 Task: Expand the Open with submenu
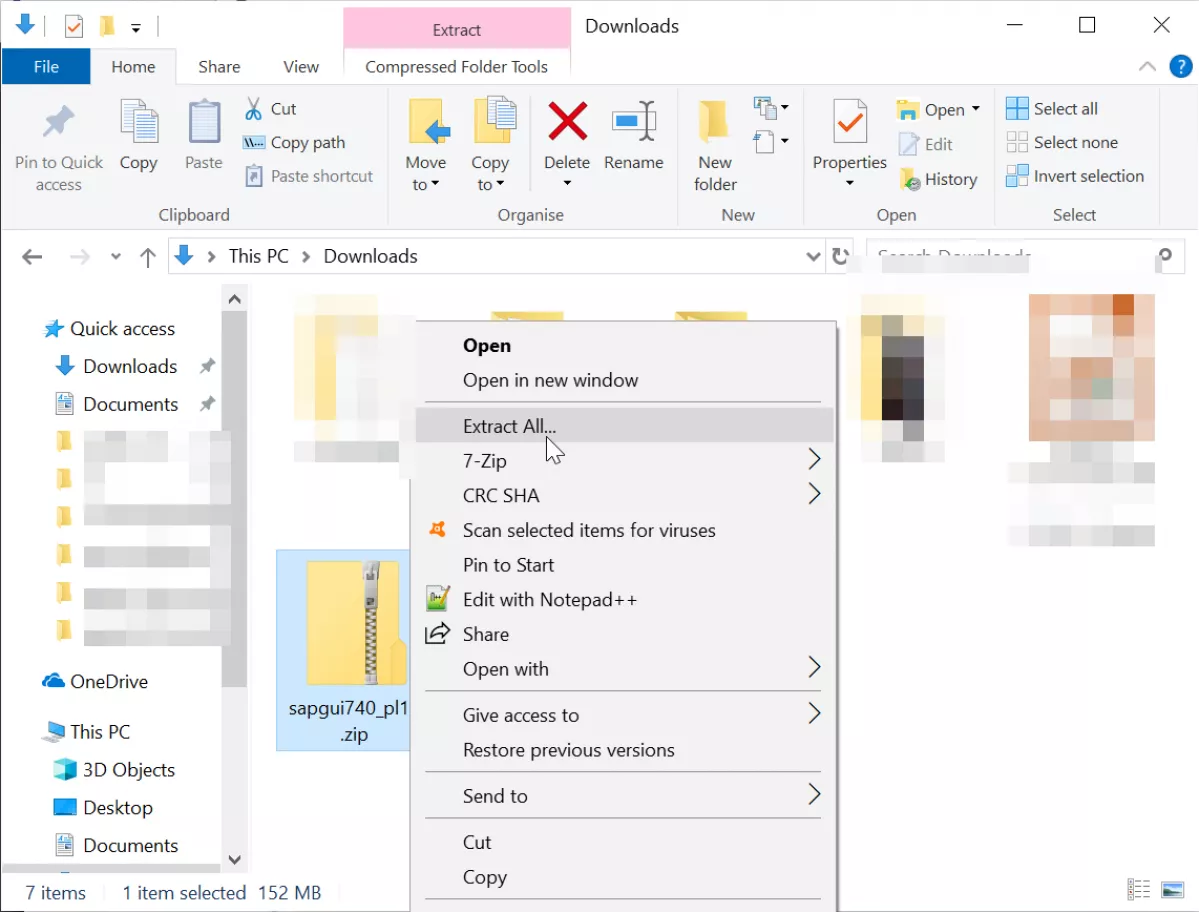coord(625,669)
